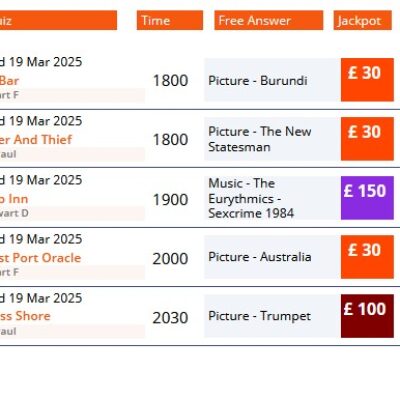Screen dimensions: 400x400
Task: Click the 1900 time entry
Action: click(170, 200)
